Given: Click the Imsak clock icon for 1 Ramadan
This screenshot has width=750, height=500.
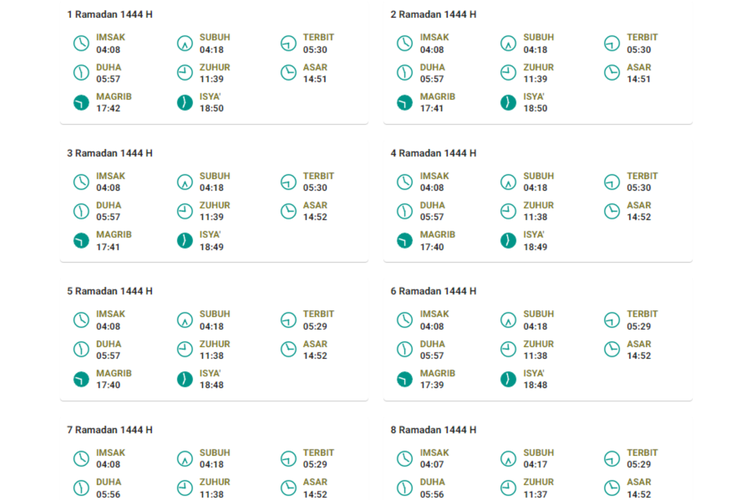Looking at the screenshot, I should tap(81, 43).
